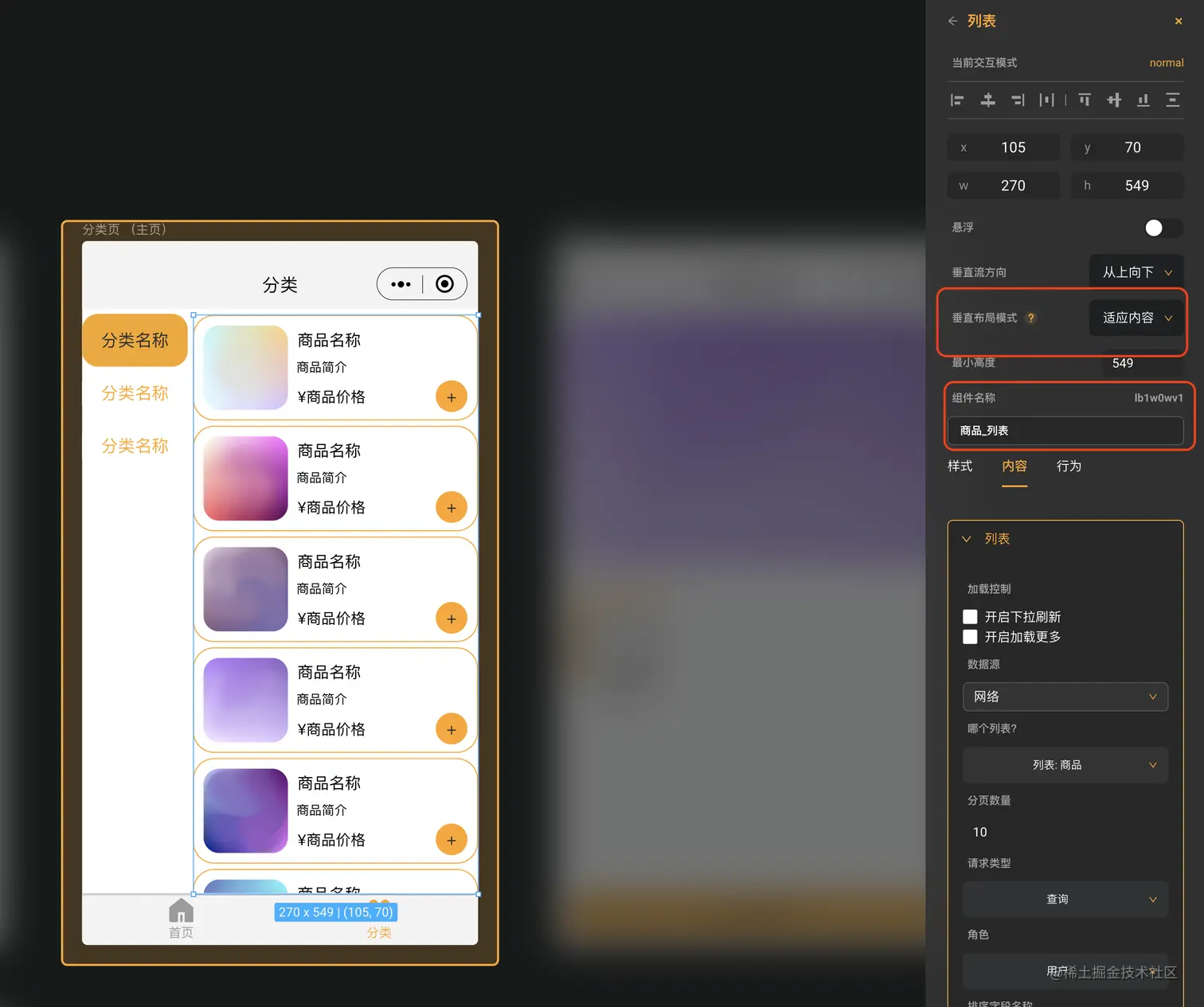Click the x position field 105
1204x1007 pixels.
click(x=1004, y=147)
